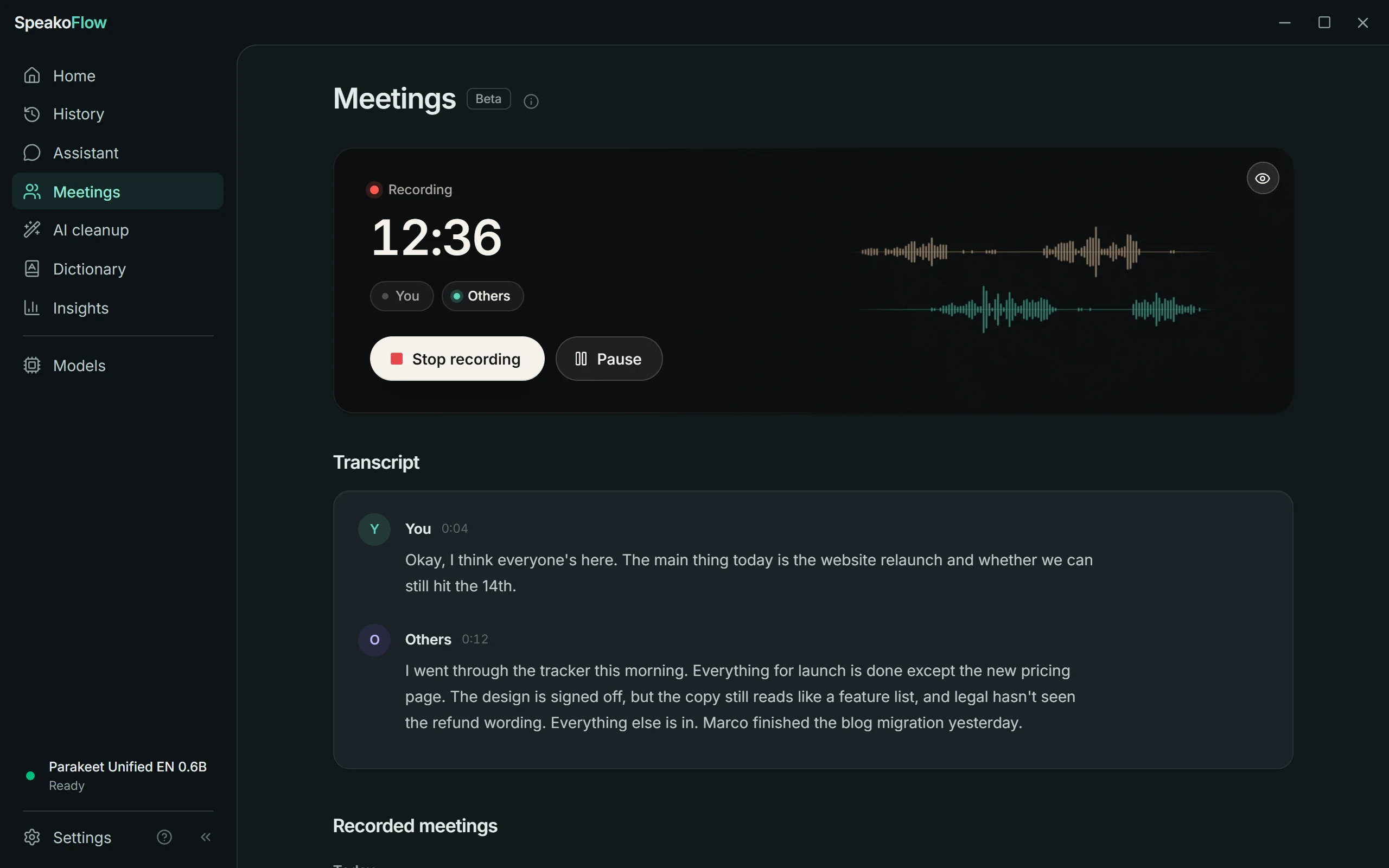Click the lower green audio waveform
The width and height of the screenshot is (1389, 868).
tap(1033, 309)
